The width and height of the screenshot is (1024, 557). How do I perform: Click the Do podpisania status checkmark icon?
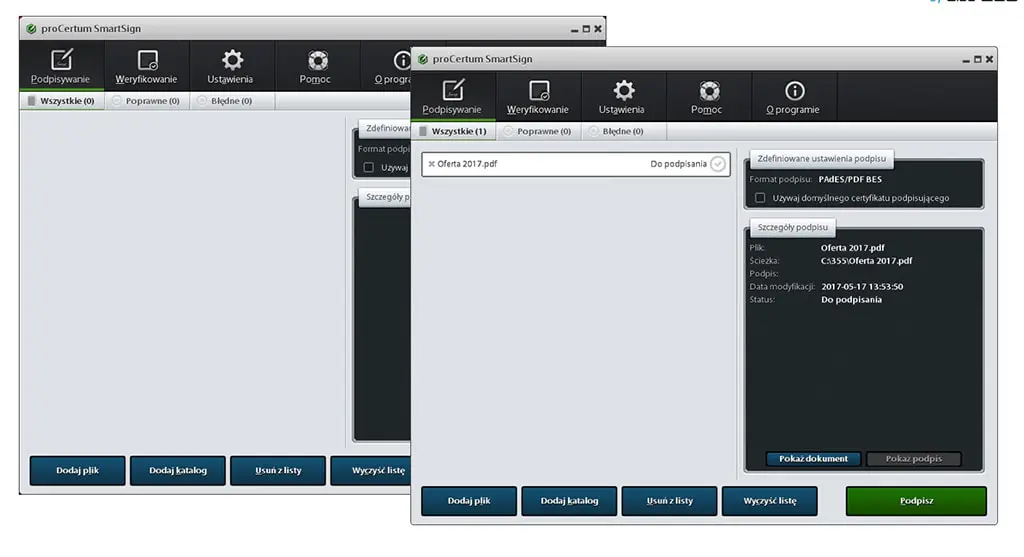[718, 164]
